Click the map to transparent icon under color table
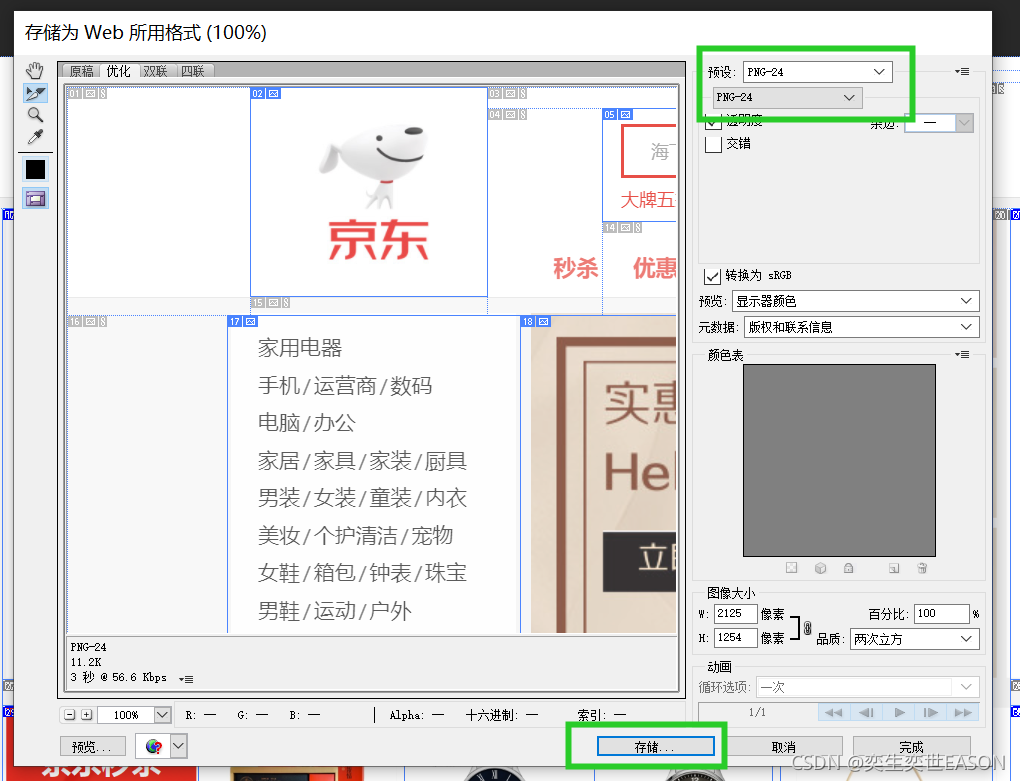The image size is (1020, 781). pos(791,568)
